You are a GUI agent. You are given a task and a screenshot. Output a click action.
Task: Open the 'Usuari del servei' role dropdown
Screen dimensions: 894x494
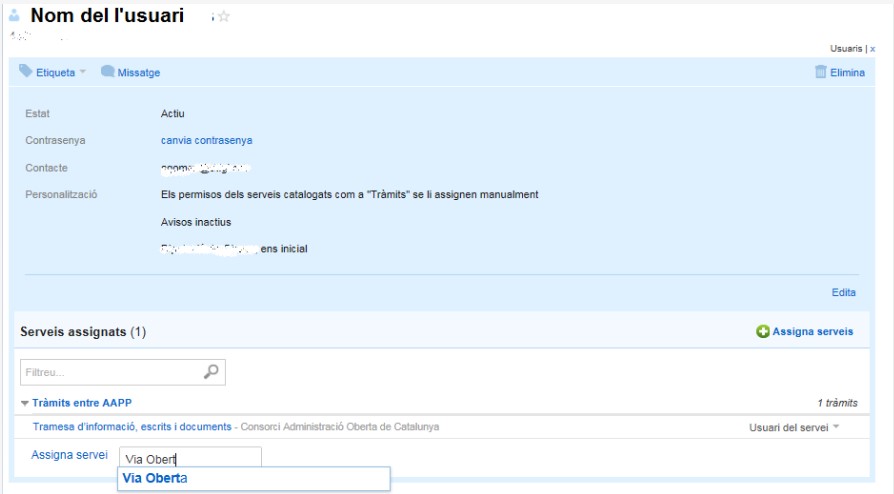[x=794, y=427]
